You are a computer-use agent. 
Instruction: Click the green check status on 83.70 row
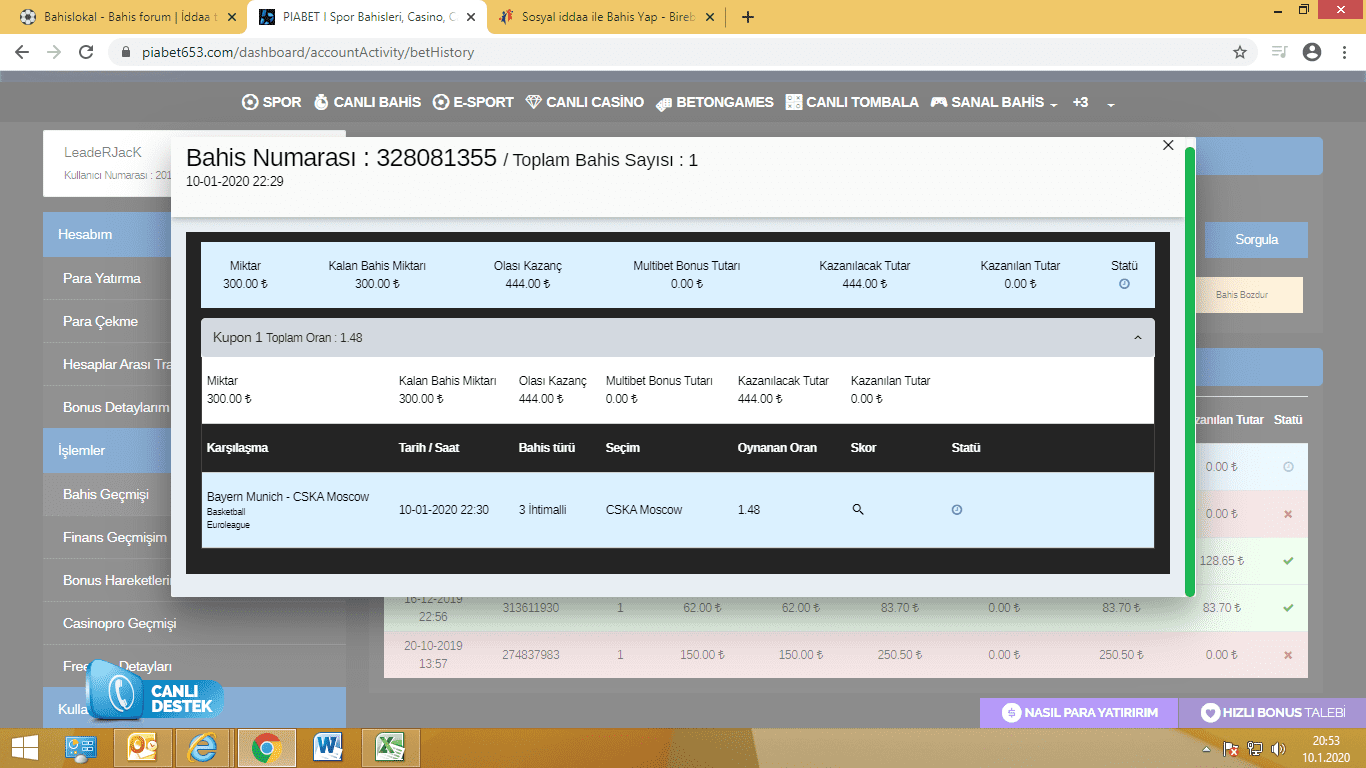point(1288,607)
